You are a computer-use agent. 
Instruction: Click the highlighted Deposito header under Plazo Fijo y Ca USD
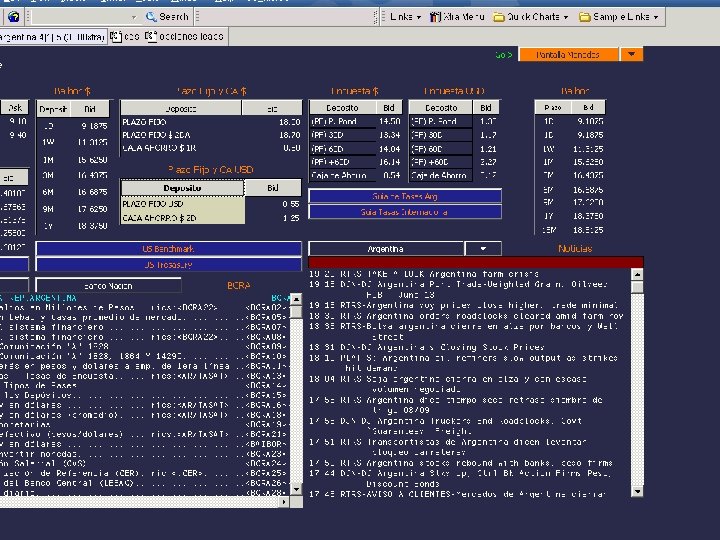182,188
